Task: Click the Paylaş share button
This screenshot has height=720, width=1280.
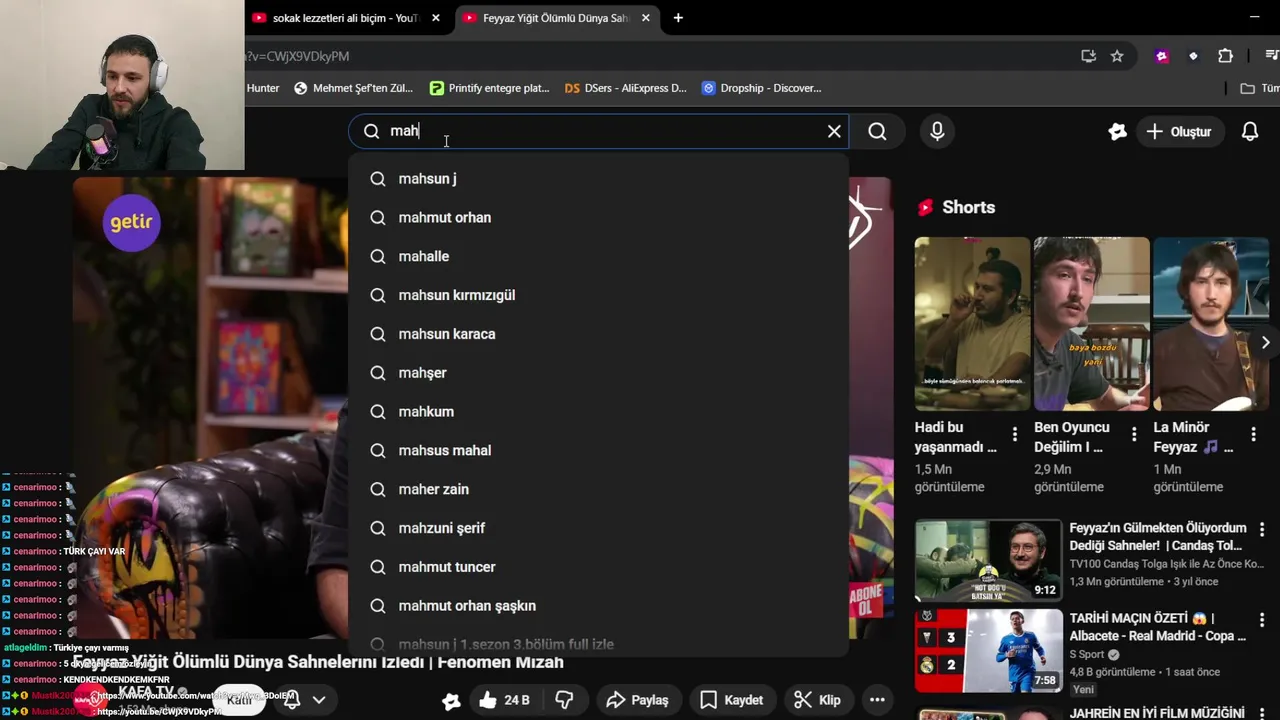Action: pos(637,700)
